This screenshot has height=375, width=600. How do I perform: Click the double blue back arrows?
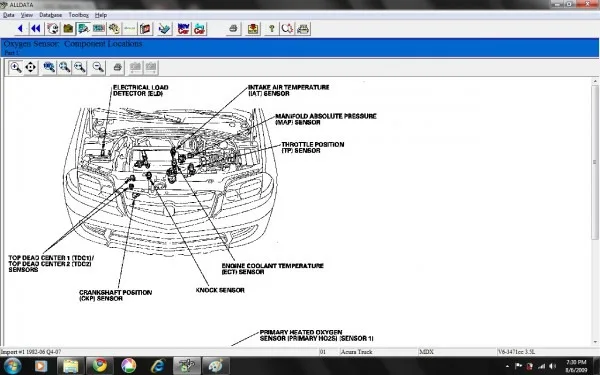tap(36, 29)
